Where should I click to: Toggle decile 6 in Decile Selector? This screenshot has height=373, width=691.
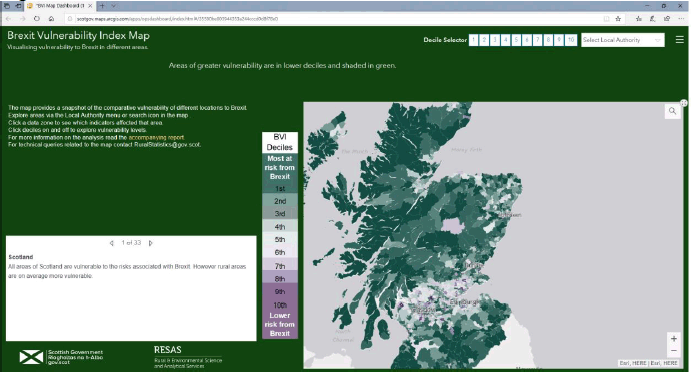(527, 40)
